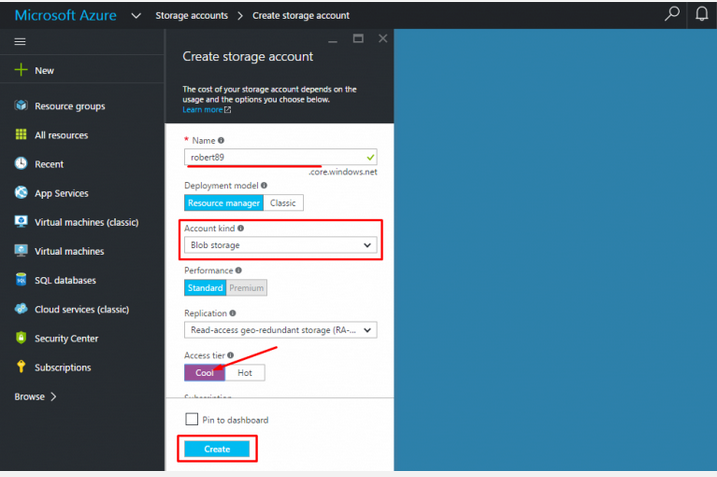
Task: Select Resource manager deployment model
Action: (224, 203)
